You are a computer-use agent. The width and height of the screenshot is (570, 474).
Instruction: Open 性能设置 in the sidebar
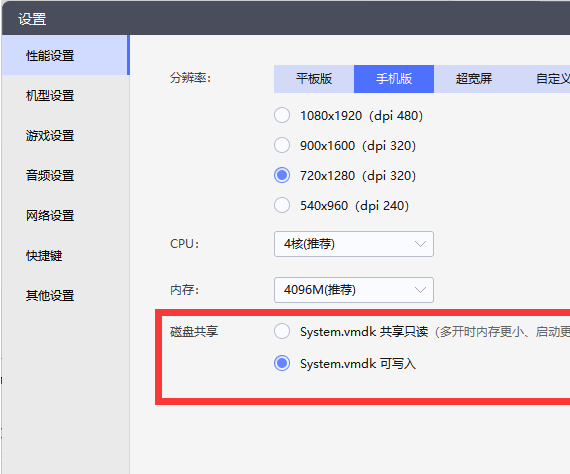[x=65, y=56]
